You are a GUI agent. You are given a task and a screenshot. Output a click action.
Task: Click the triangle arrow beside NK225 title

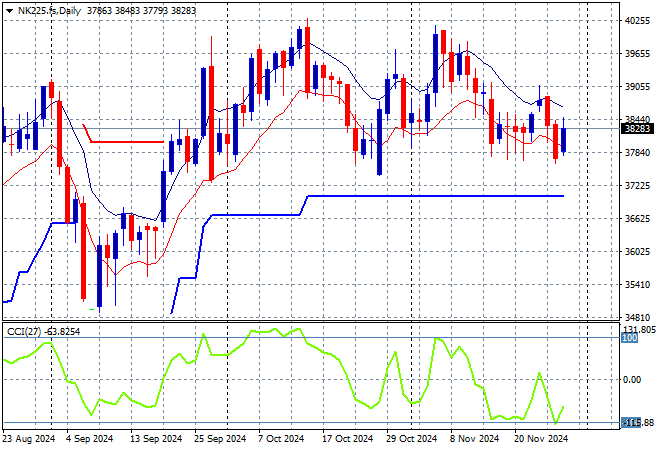[9, 9]
